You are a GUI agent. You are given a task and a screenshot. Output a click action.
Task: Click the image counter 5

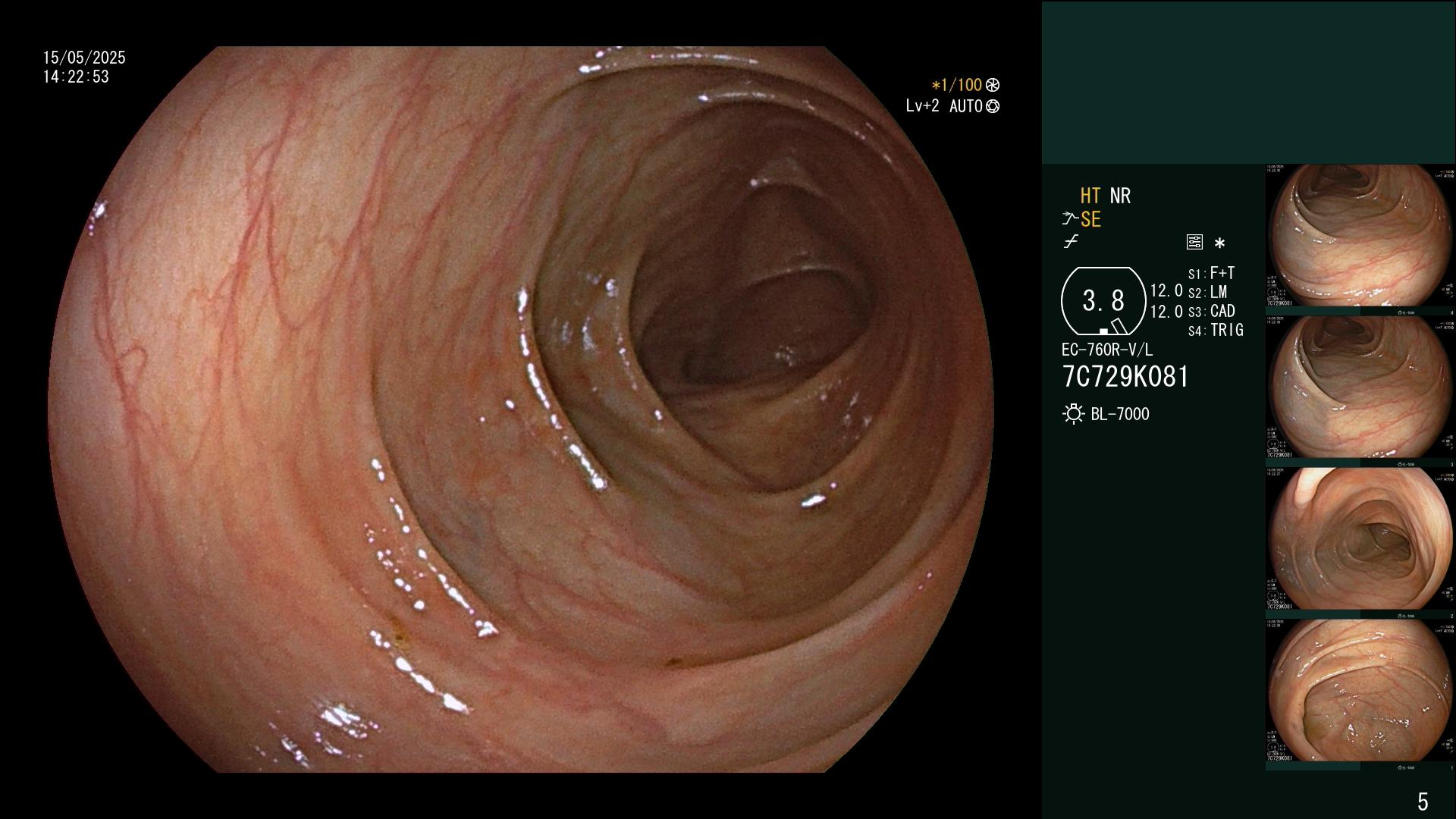point(1423,802)
